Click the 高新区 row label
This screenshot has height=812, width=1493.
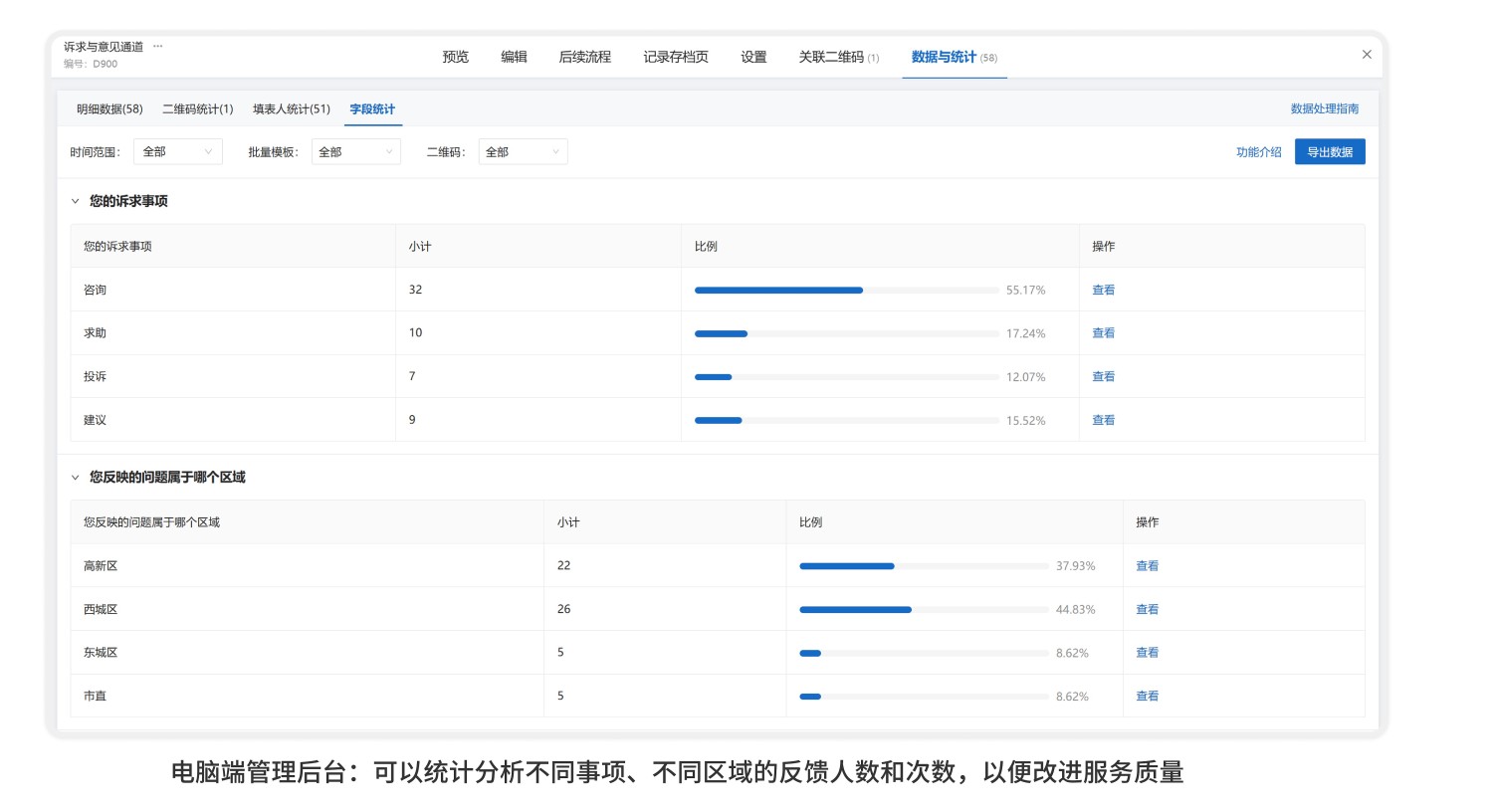point(101,566)
